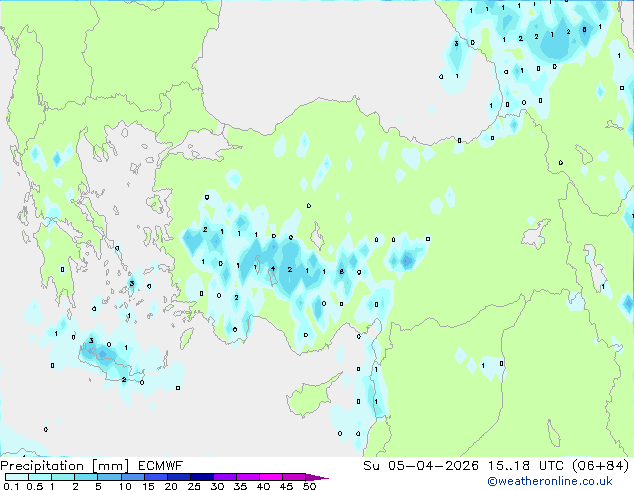Click the '30' legend scale label
634x490 pixels.
(x=217, y=486)
